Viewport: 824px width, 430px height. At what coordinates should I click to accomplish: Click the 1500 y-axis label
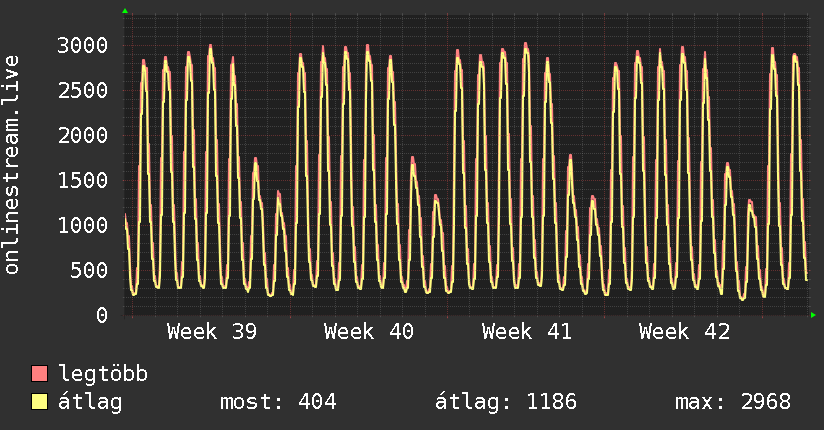(x=83, y=180)
